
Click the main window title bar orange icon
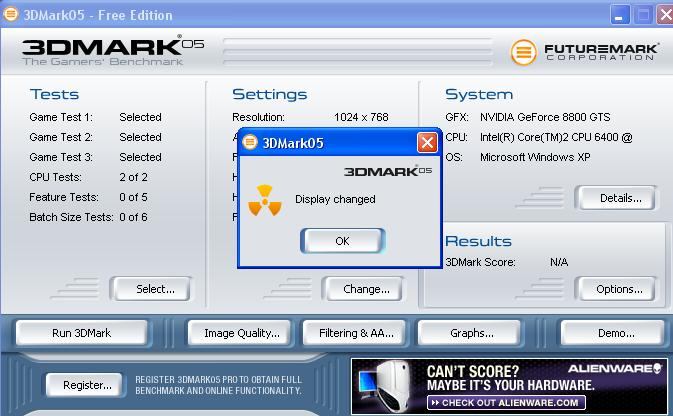(x=11, y=14)
